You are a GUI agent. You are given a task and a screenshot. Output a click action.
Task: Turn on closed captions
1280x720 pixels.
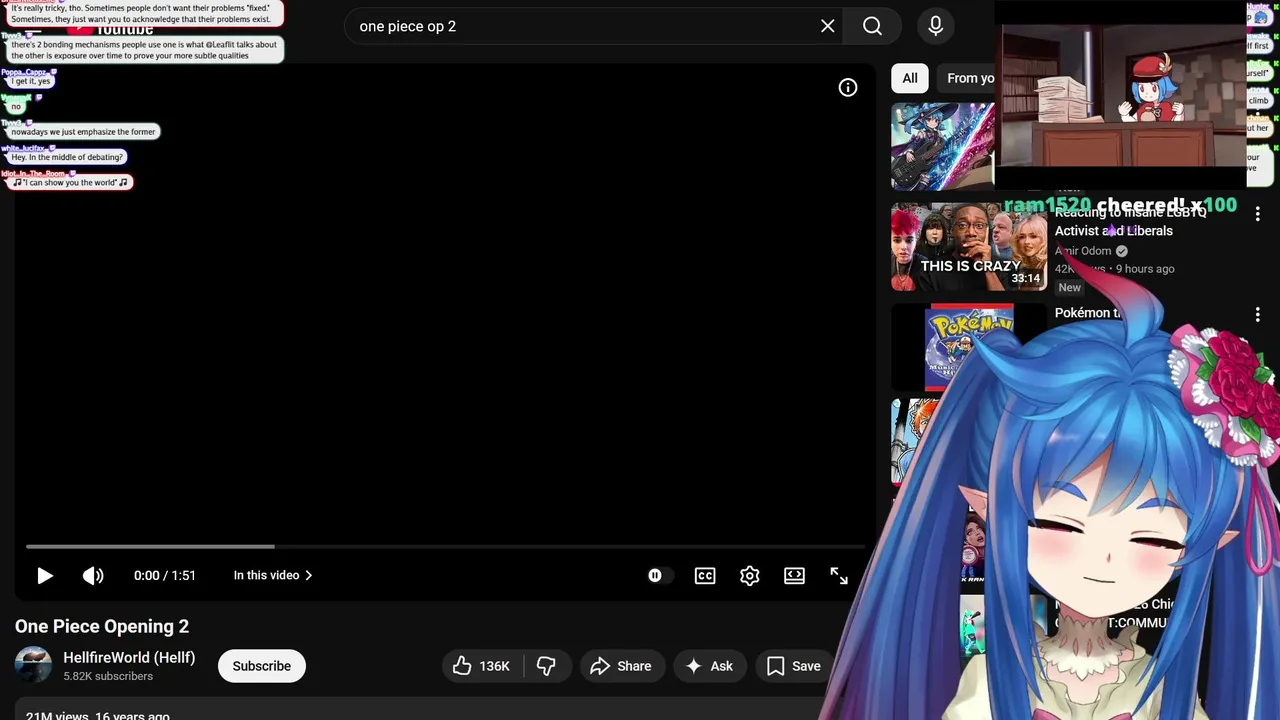pos(705,576)
